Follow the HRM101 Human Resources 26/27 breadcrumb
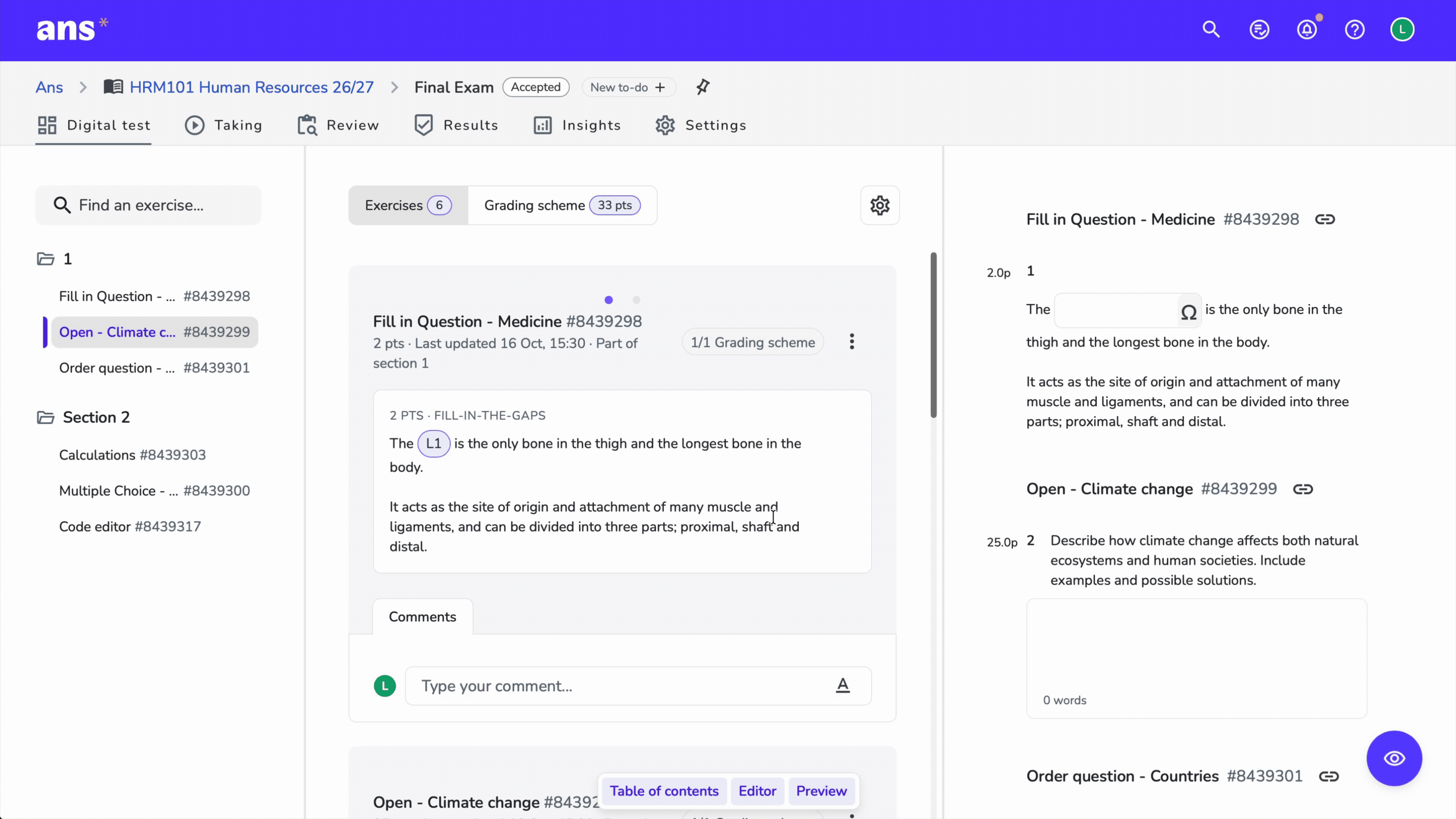This screenshot has width=1456, height=819. click(x=251, y=87)
